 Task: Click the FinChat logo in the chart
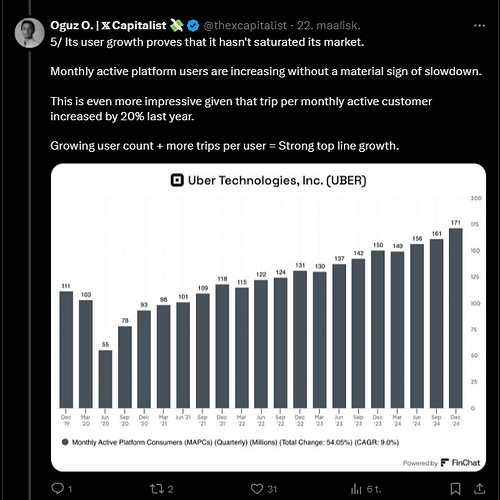pyautogui.click(x=460, y=463)
